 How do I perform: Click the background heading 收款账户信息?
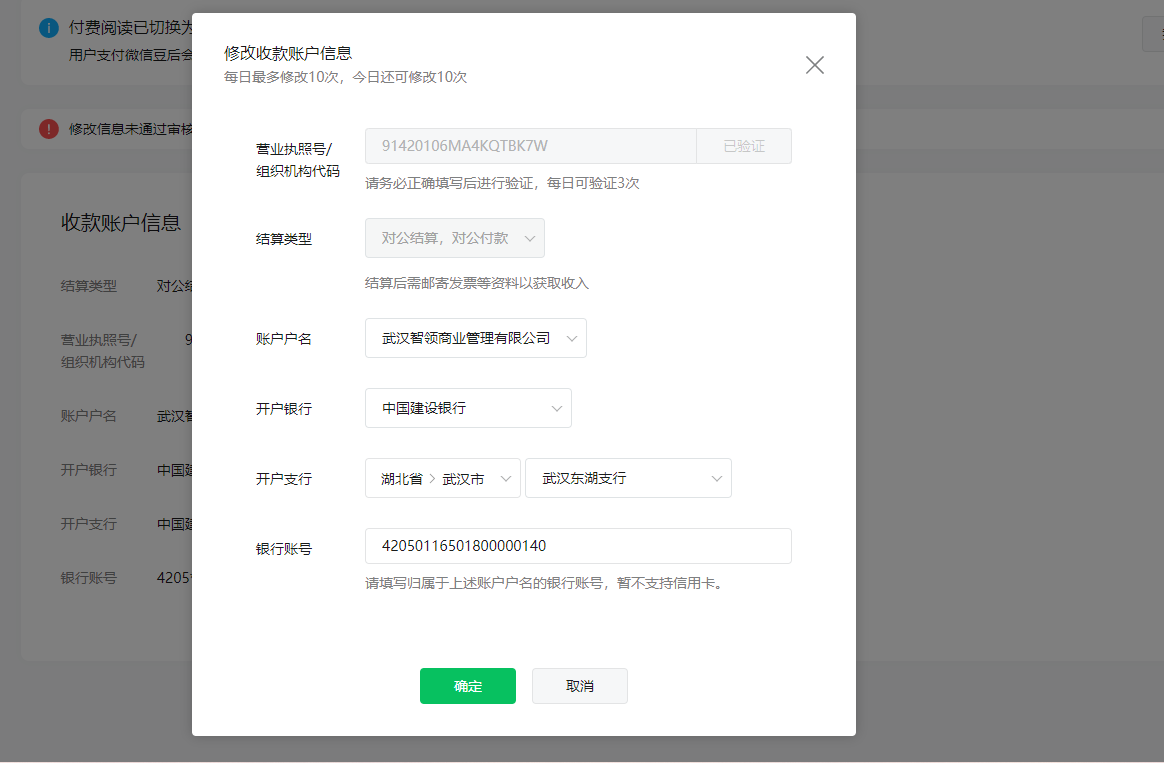pos(121,223)
